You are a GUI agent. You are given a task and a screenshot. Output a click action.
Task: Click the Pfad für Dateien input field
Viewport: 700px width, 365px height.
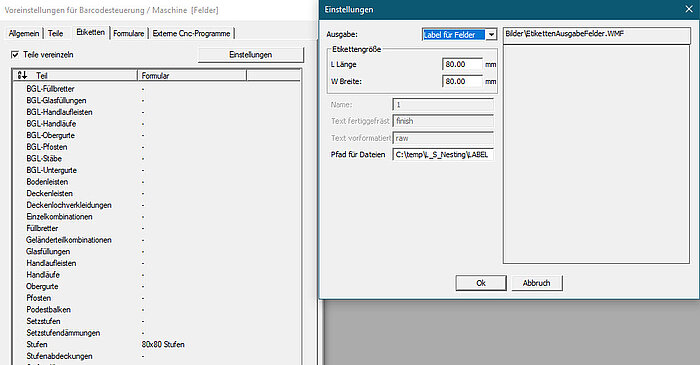coord(443,154)
